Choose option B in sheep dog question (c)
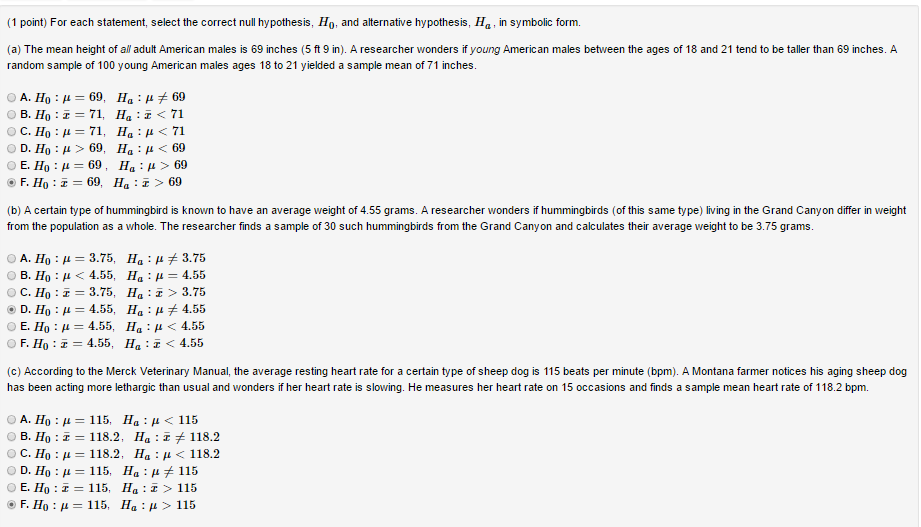 tap(11, 437)
